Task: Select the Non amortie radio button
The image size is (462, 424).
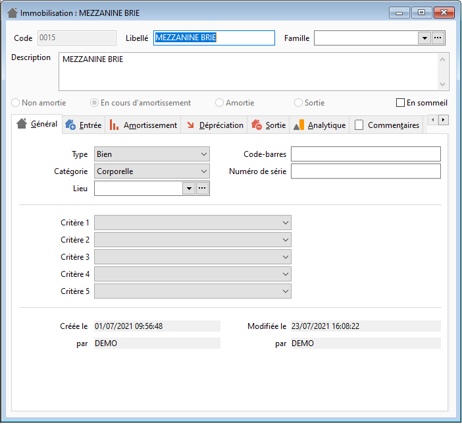Action: (15, 103)
